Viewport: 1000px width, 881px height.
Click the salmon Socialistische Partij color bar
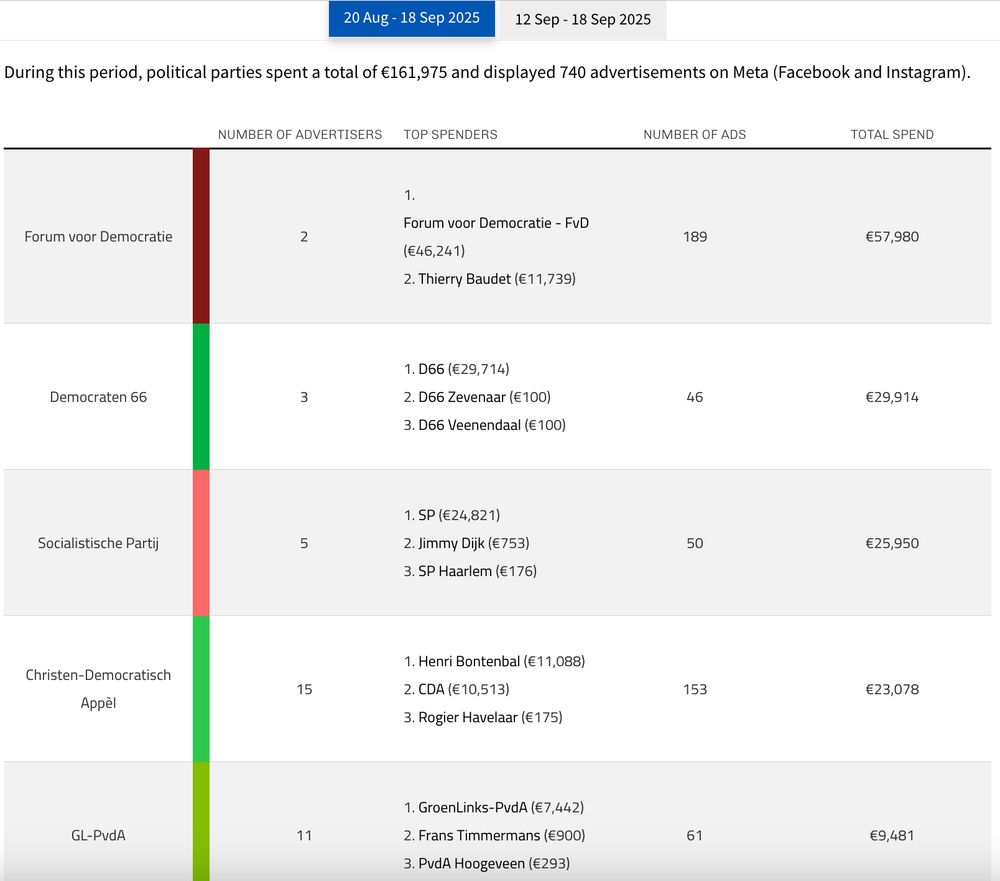pyautogui.click(x=201, y=543)
